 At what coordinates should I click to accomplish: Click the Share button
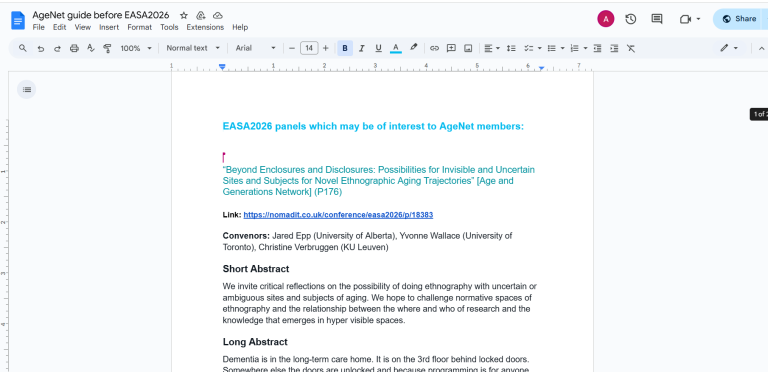click(740, 19)
